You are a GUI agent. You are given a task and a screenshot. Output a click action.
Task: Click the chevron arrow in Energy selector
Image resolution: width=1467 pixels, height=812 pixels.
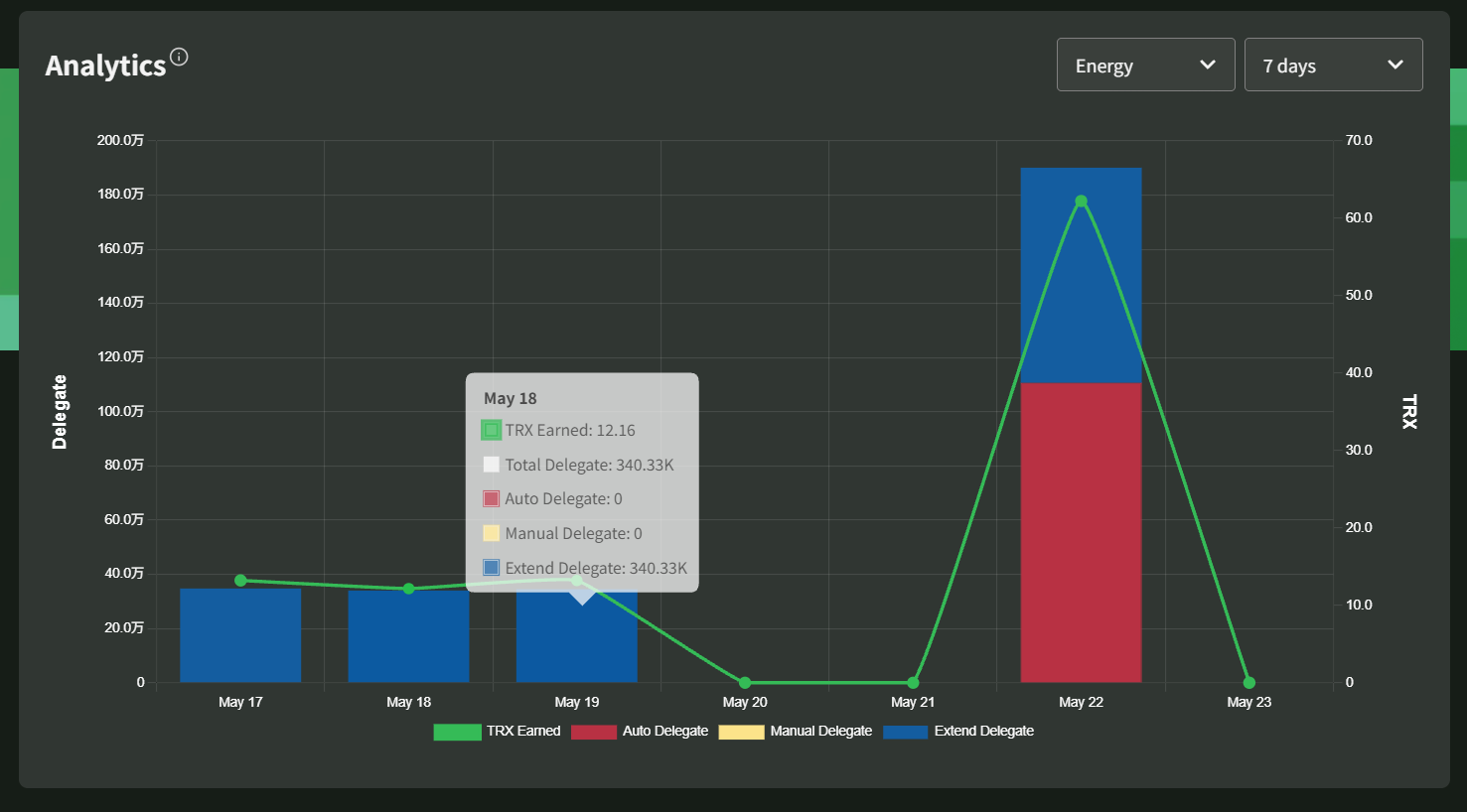(1208, 65)
